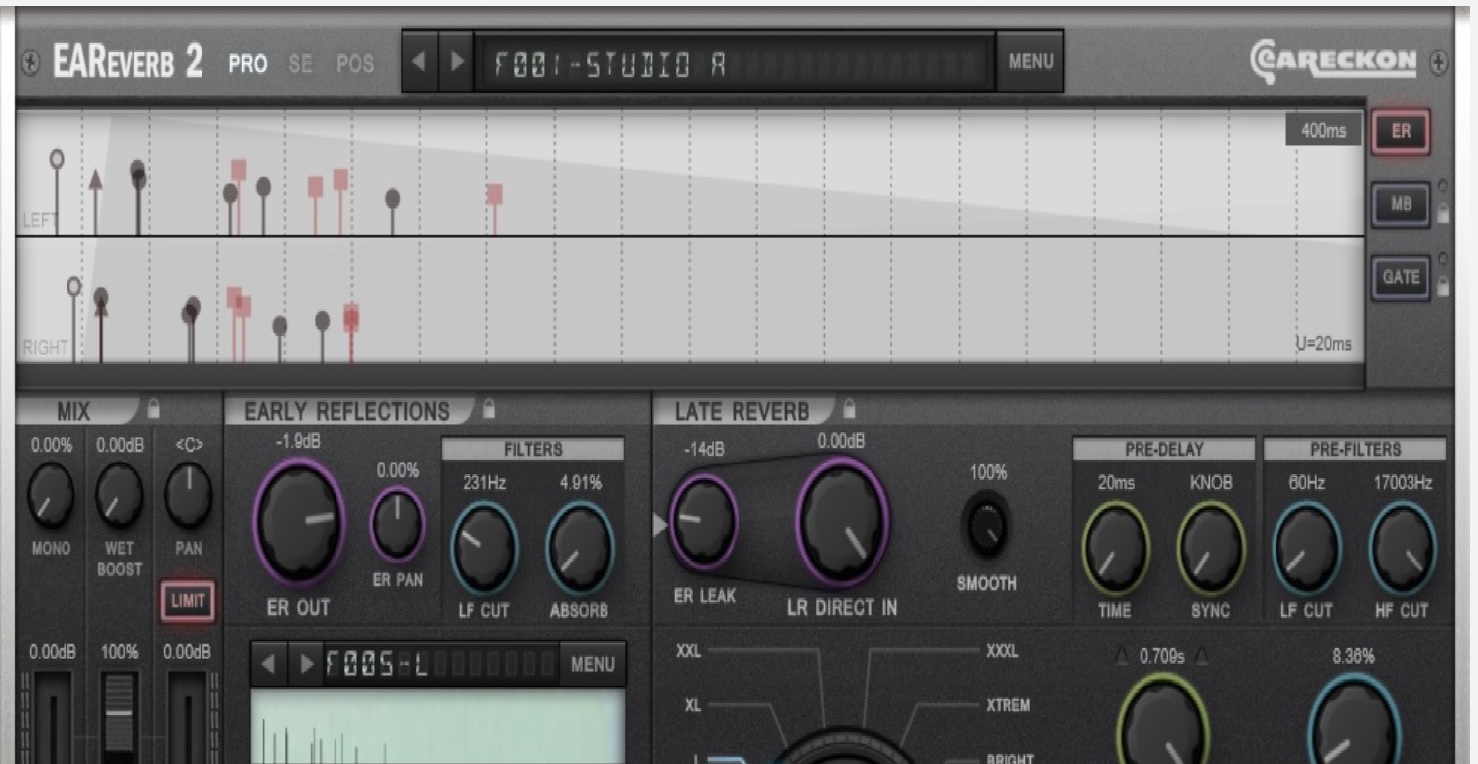Click the 17003Hz value above HF CUT
1478x764 pixels.
(1402, 483)
